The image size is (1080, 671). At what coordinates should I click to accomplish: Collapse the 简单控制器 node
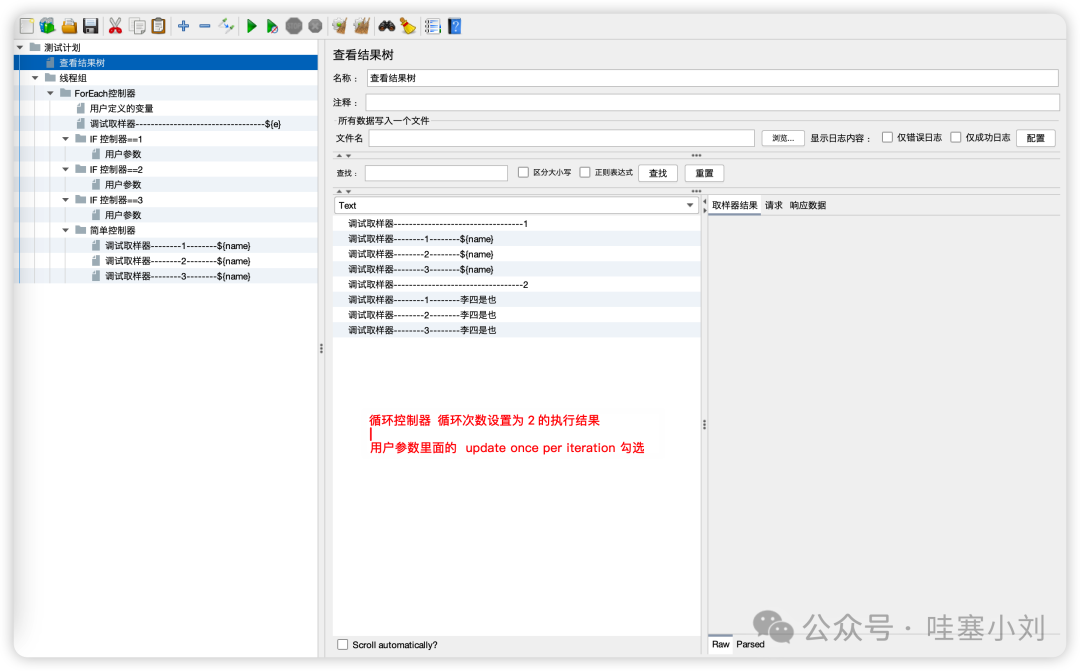[65, 230]
